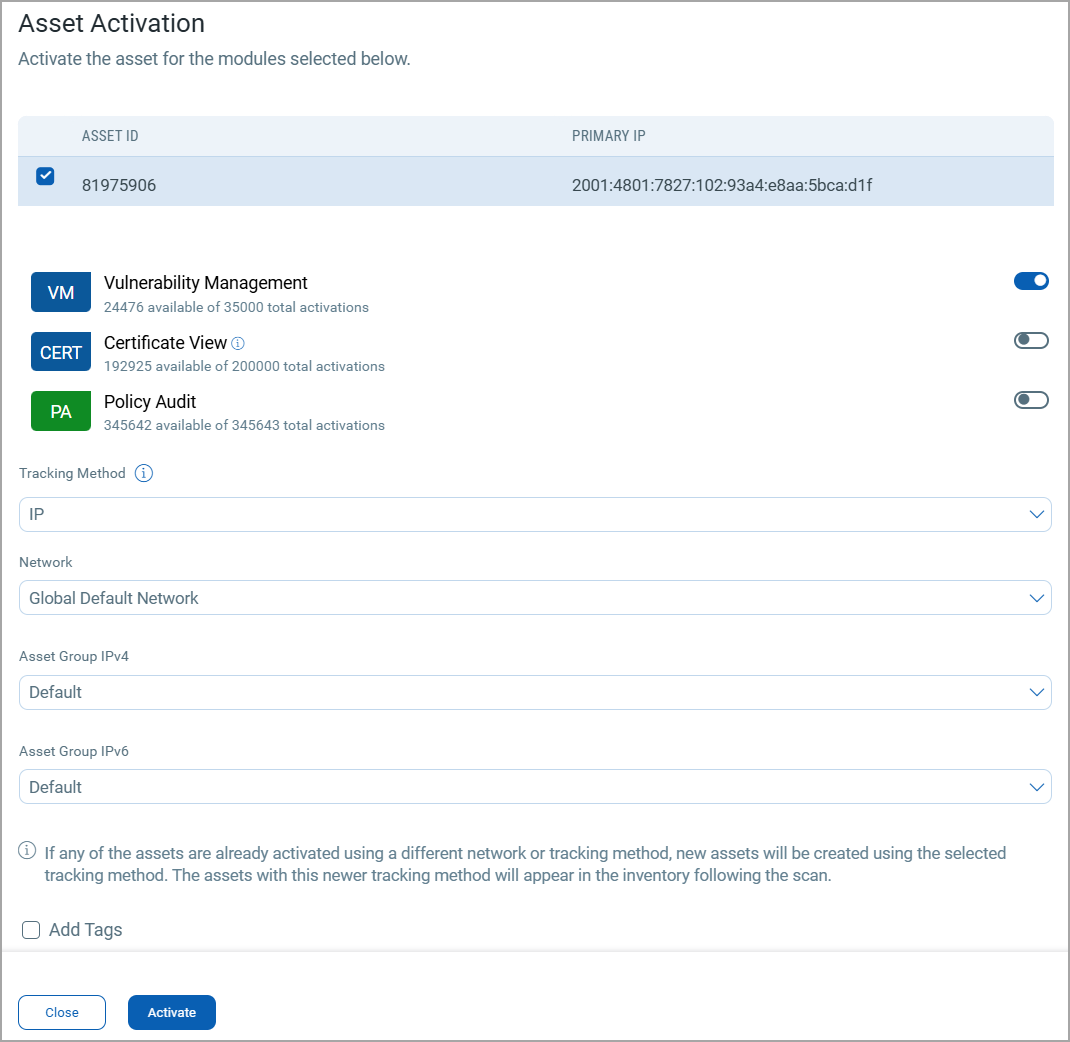The height and width of the screenshot is (1042, 1070).
Task: Expand the Asset Group IPv6 dropdown
Action: coord(535,787)
